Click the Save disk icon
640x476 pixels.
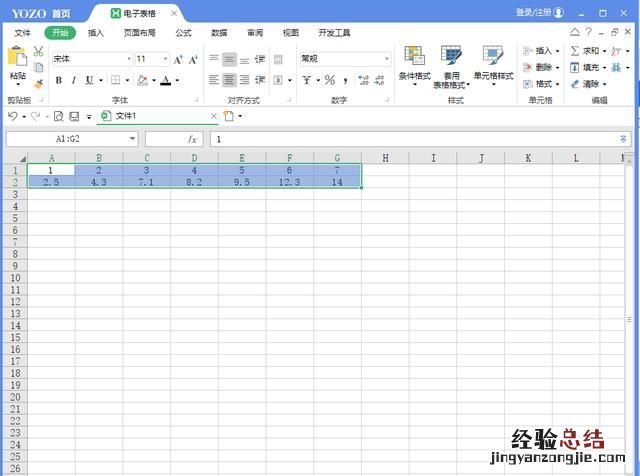tap(74, 116)
